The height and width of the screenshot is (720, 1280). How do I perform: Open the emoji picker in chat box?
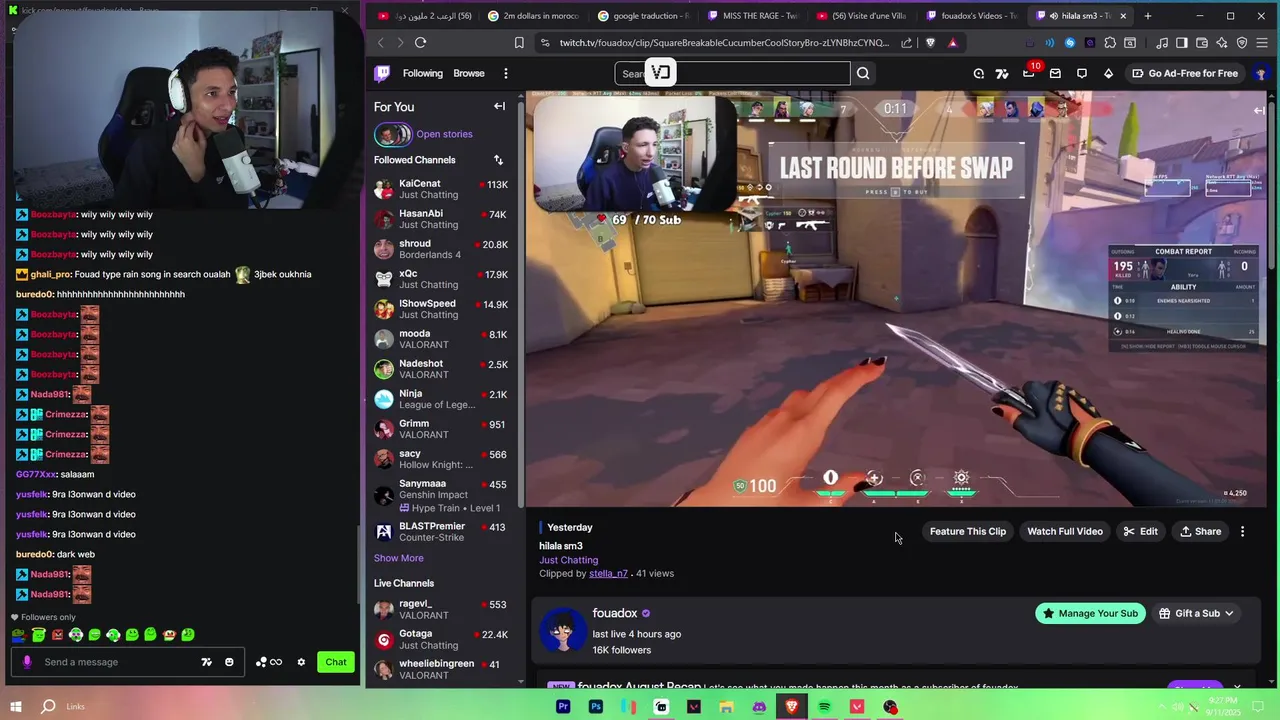click(229, 662)
